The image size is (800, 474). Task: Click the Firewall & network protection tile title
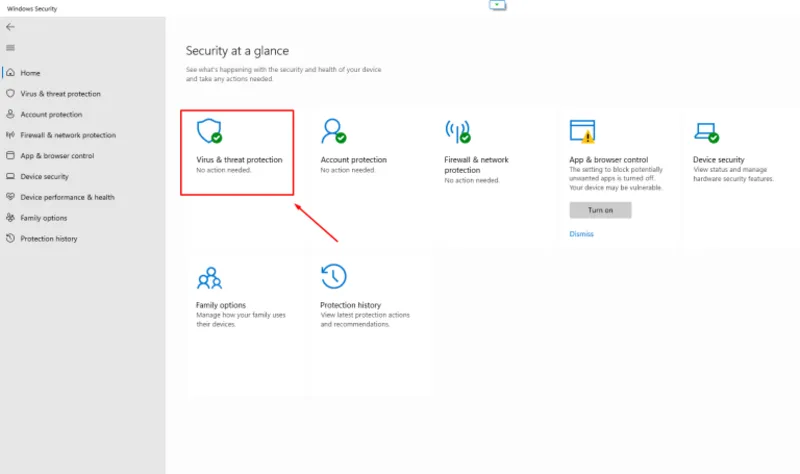tap(477, 165)
